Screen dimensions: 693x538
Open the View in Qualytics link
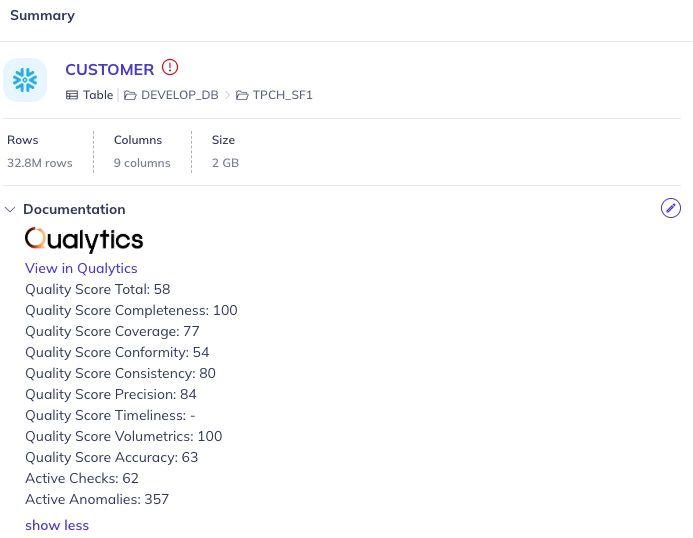(x=81, y=268)
